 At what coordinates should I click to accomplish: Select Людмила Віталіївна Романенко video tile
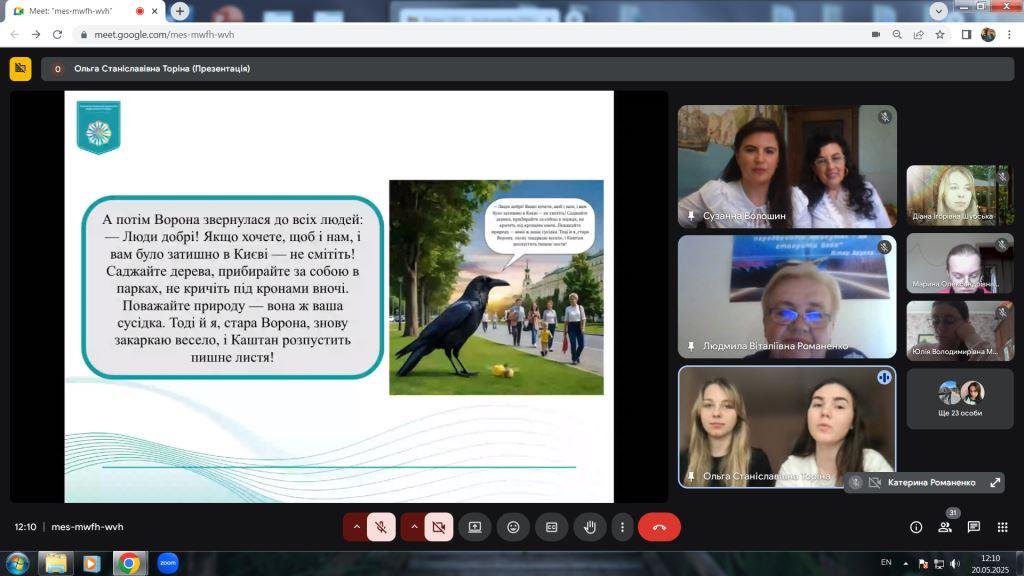point(787,296)
